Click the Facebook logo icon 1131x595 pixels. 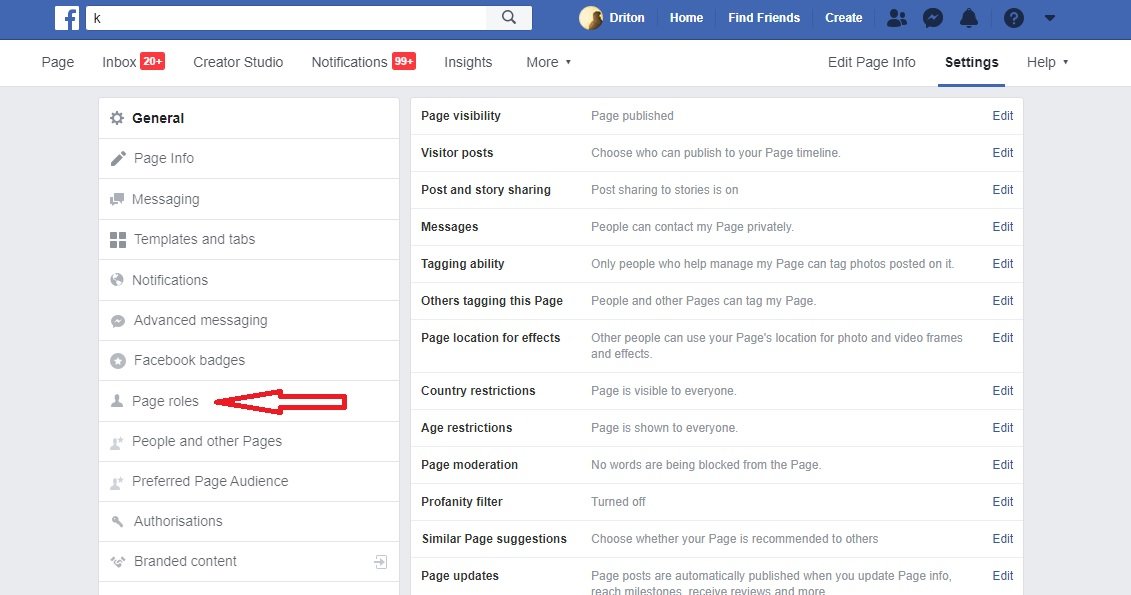(x=67, y=17)
